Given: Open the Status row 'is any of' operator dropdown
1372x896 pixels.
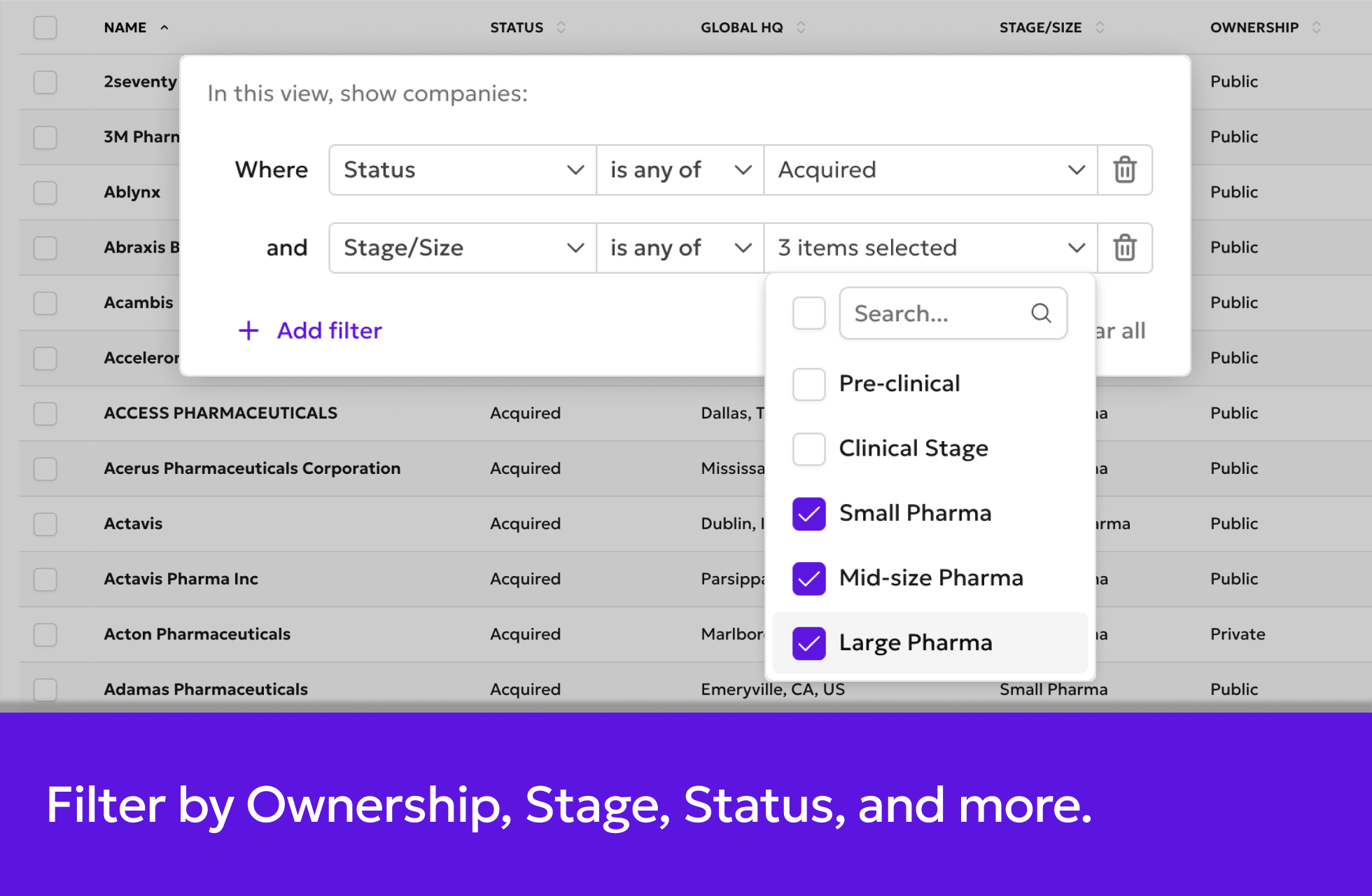Looking at the screenshot, I should [x=680, y=170].
